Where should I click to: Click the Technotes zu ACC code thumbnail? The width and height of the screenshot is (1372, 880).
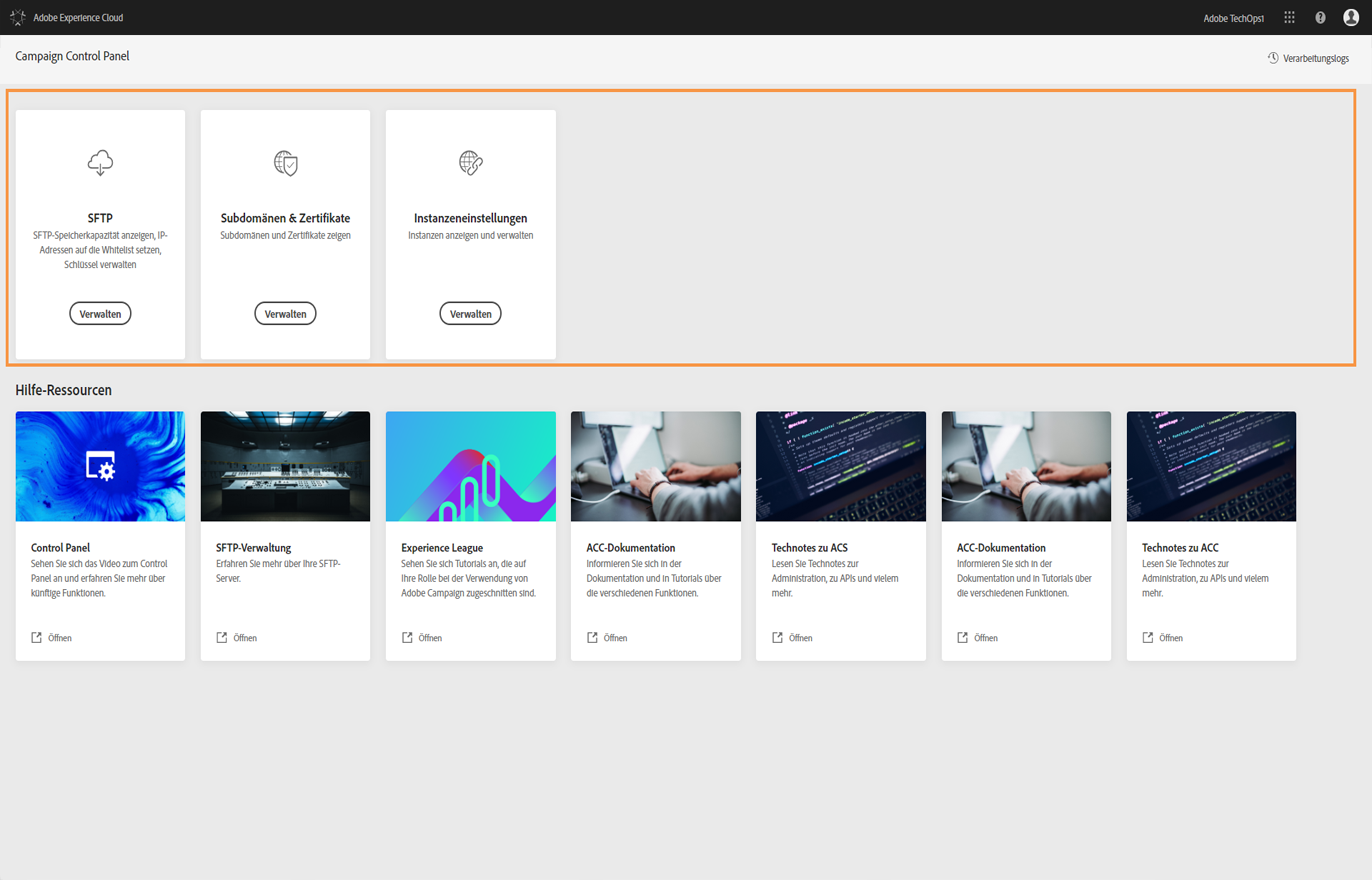[x=1211, y=466]
